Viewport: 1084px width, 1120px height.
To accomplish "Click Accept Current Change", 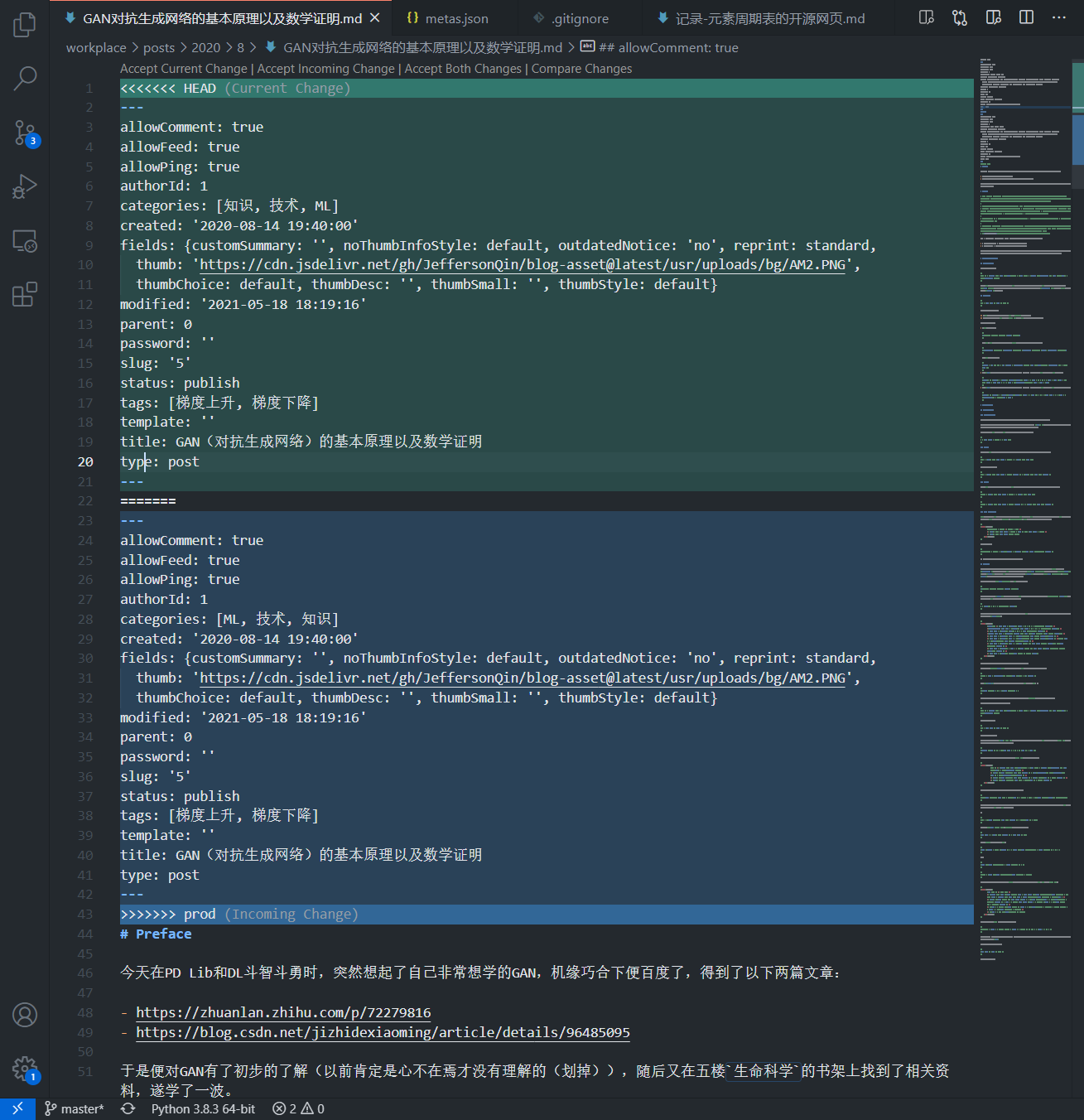I will pos(183,68).
